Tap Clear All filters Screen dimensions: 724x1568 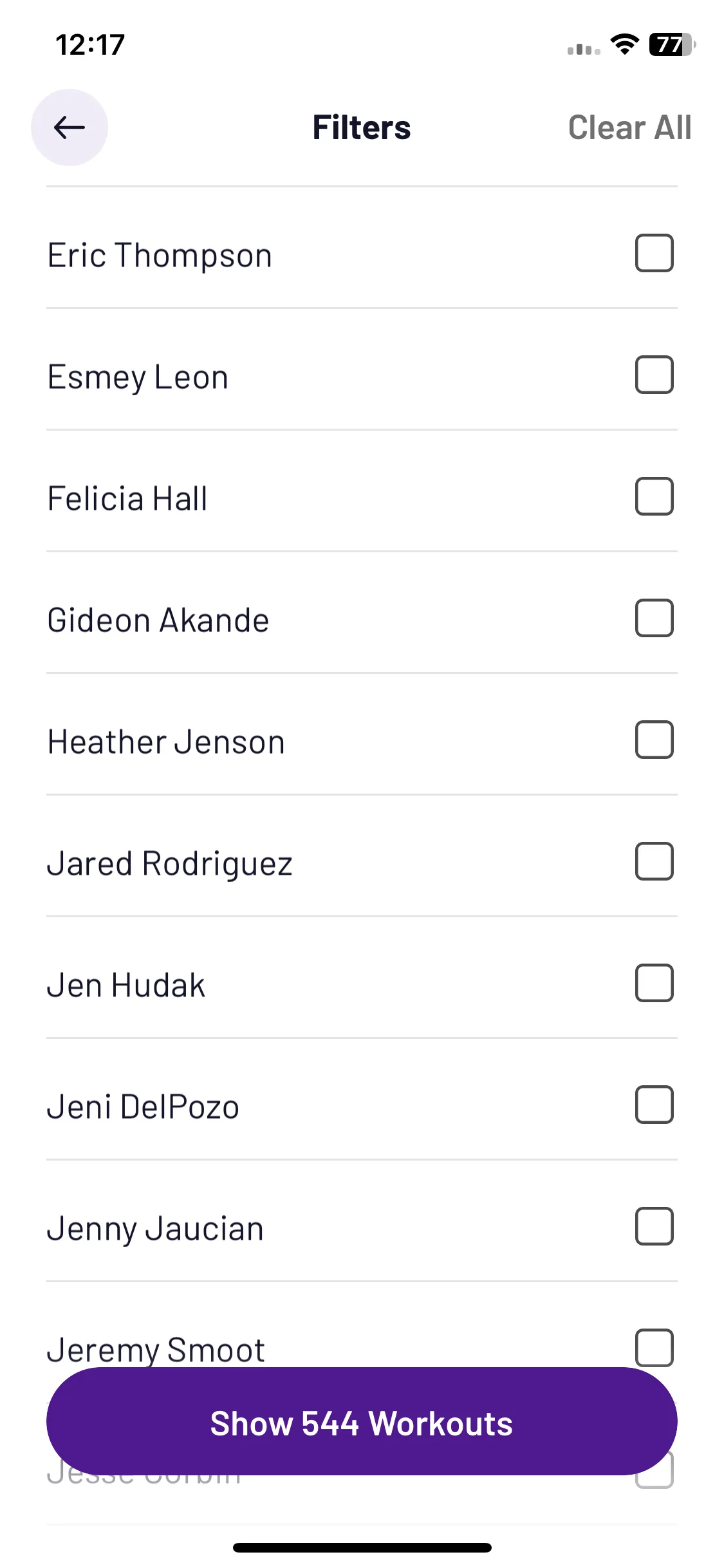click(x=629, y=127)
